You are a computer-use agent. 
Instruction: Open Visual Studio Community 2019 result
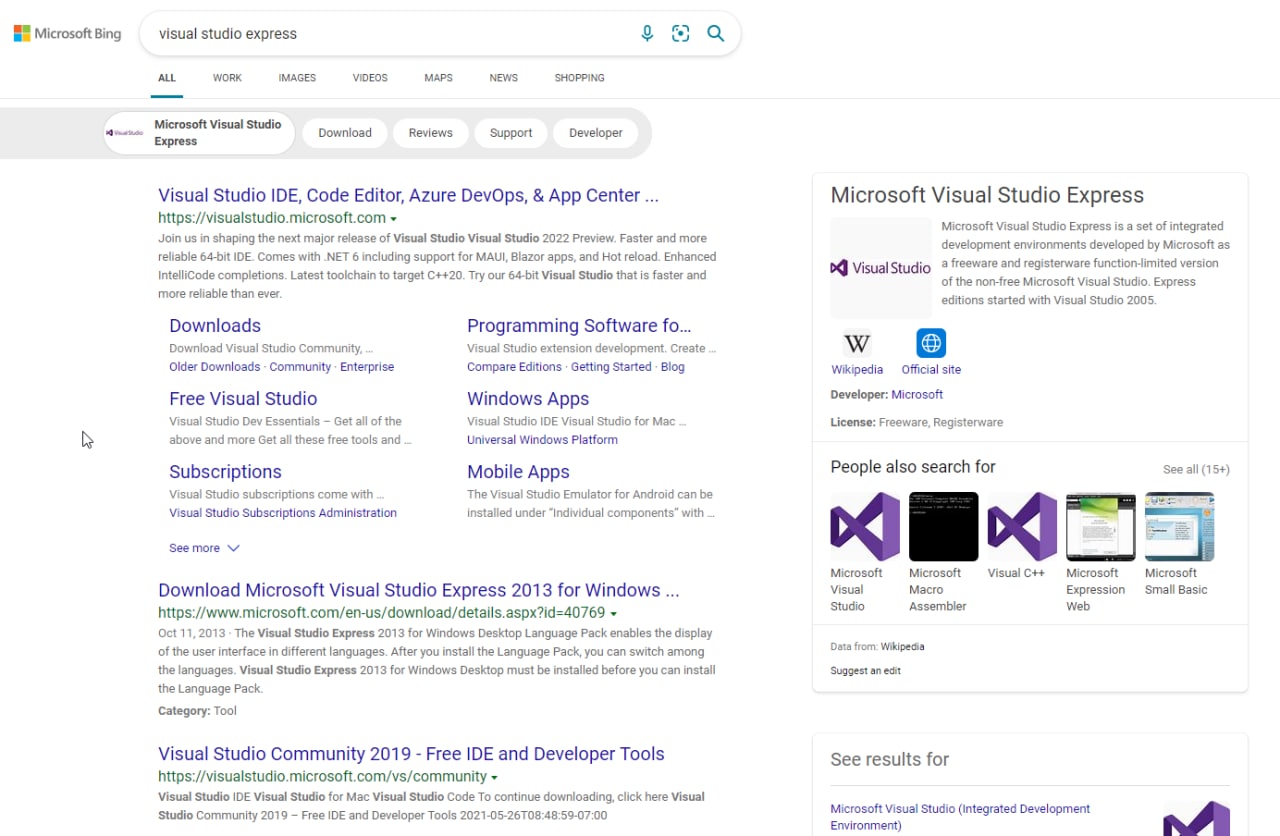click(411, 754)
